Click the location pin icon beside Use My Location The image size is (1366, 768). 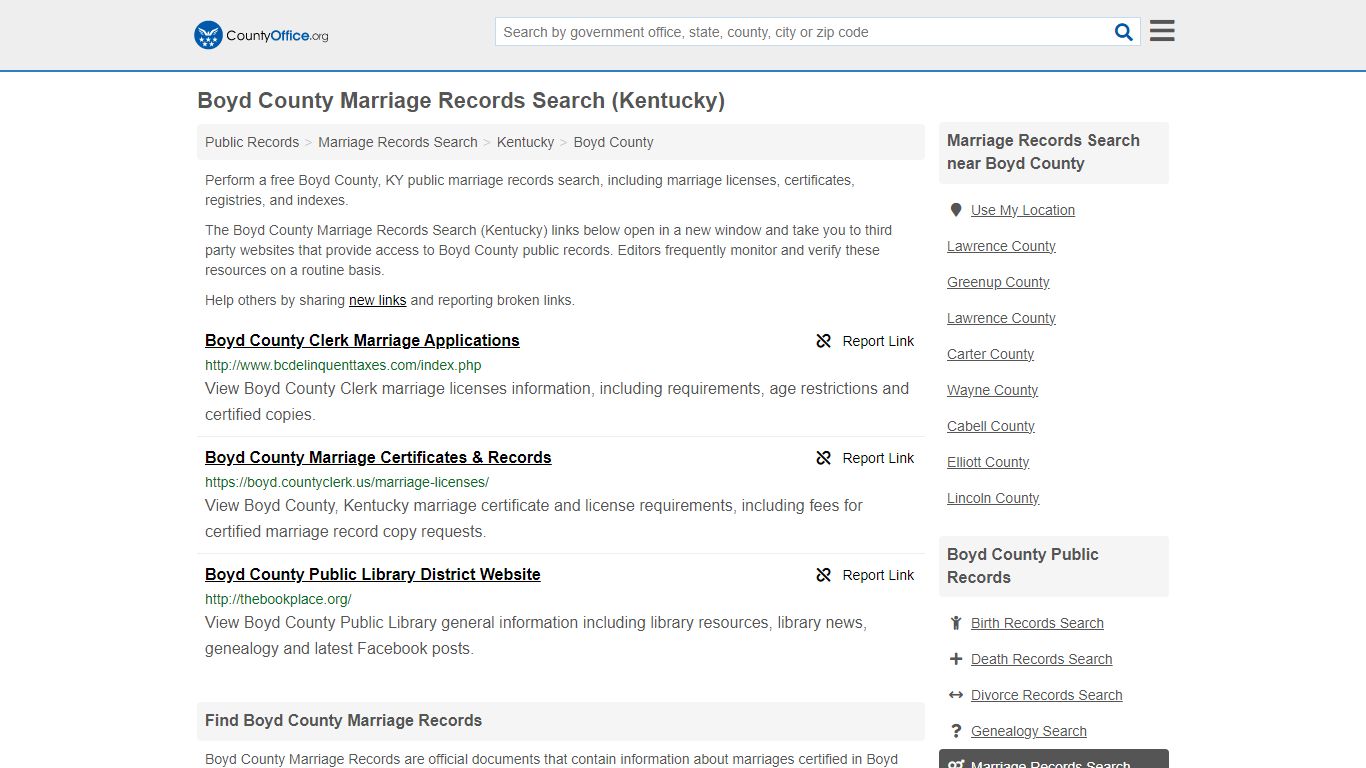tap(956, 210)
